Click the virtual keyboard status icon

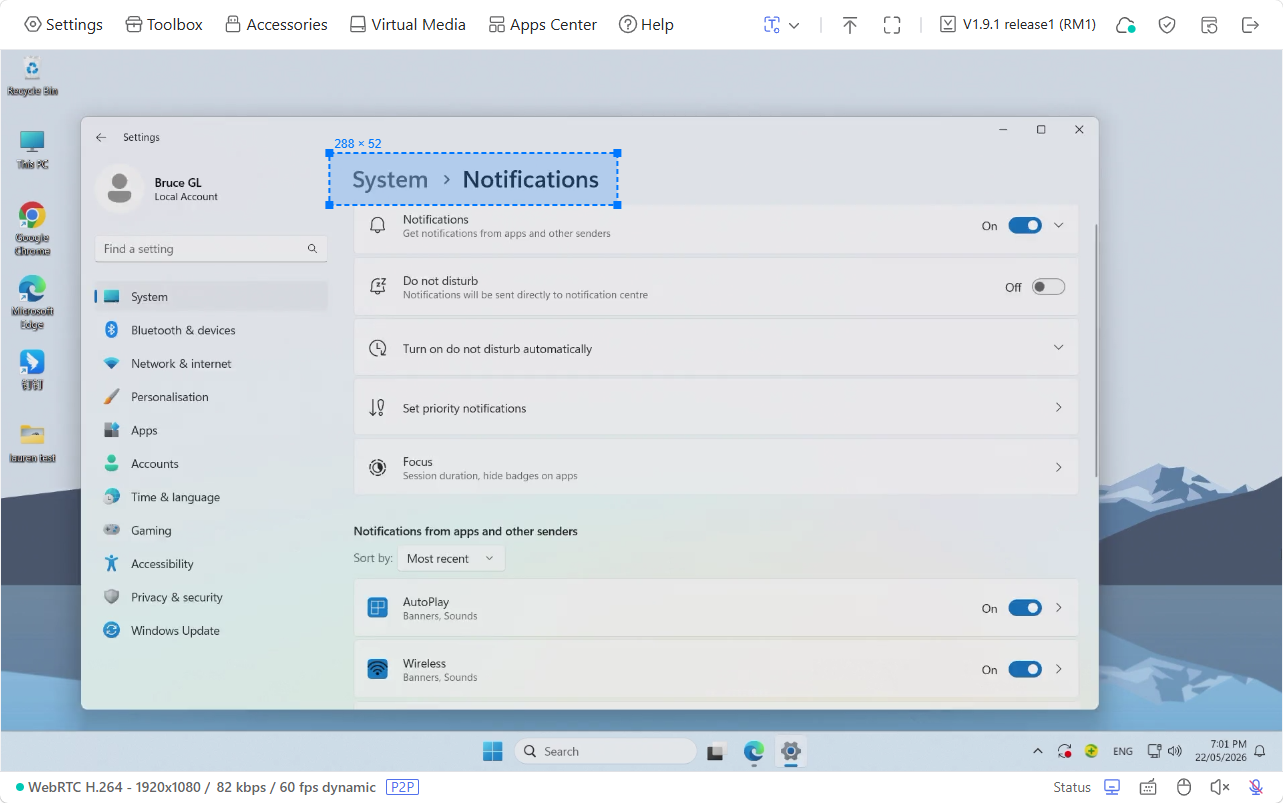1149,787
